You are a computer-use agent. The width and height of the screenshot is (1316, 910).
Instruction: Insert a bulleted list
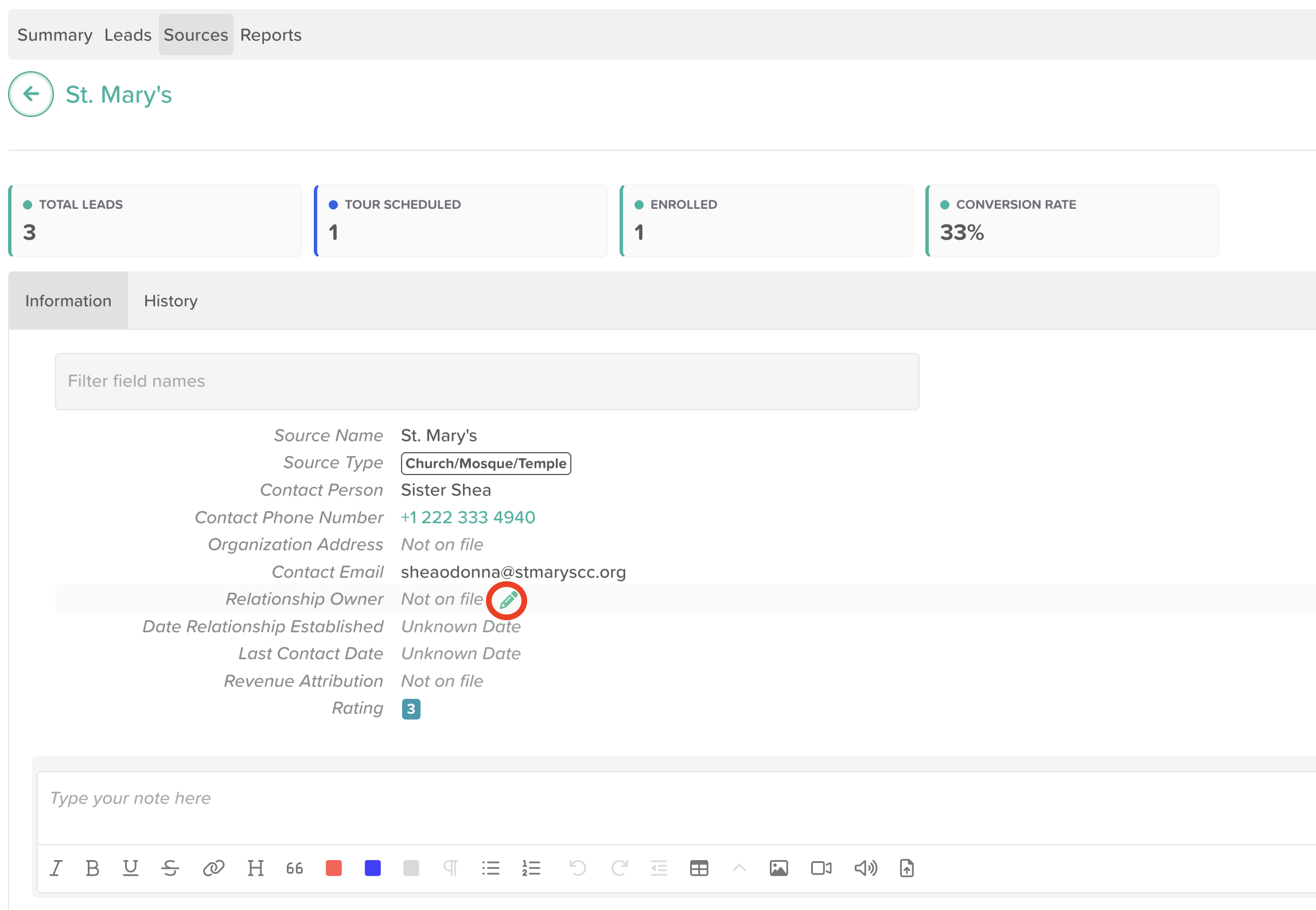(x=490, y=868)
